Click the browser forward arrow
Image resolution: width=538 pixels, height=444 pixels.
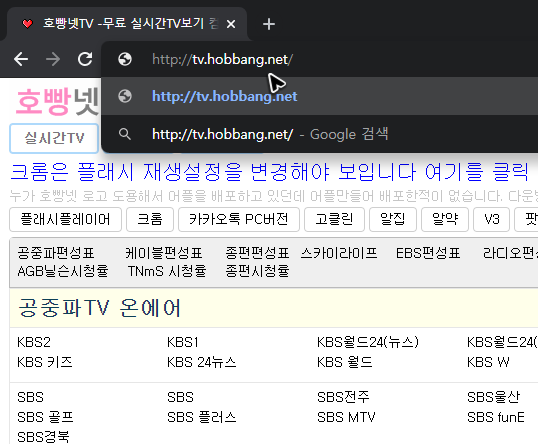(x=53, y=59)
